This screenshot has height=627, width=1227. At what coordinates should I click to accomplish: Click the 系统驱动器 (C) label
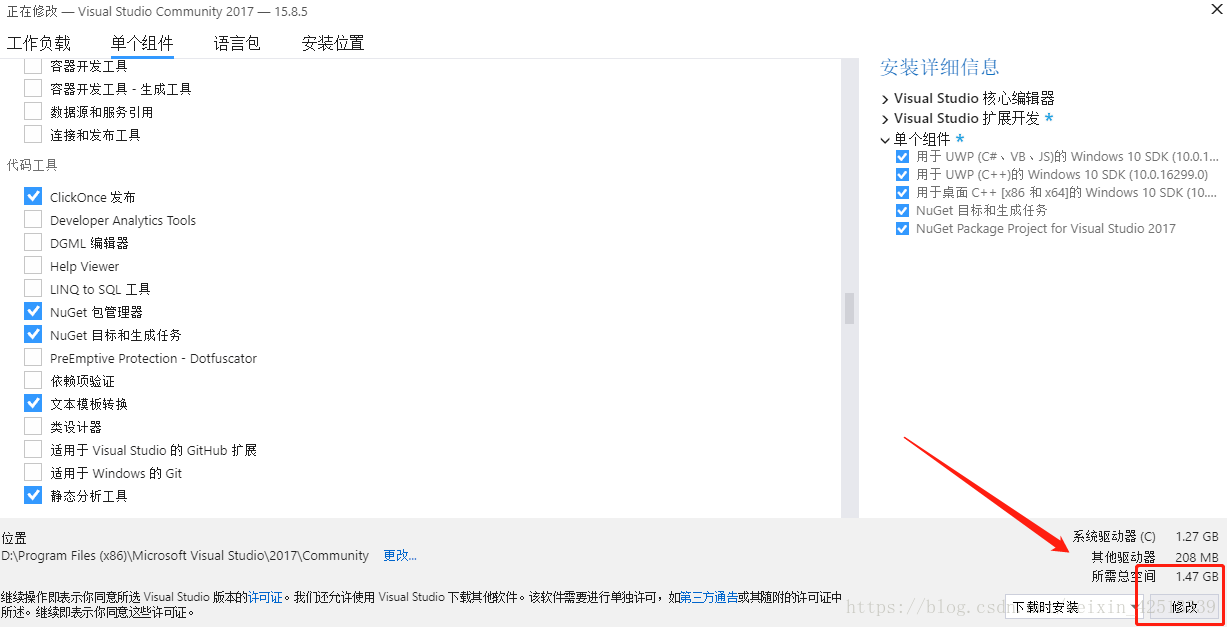point(1114,537)
